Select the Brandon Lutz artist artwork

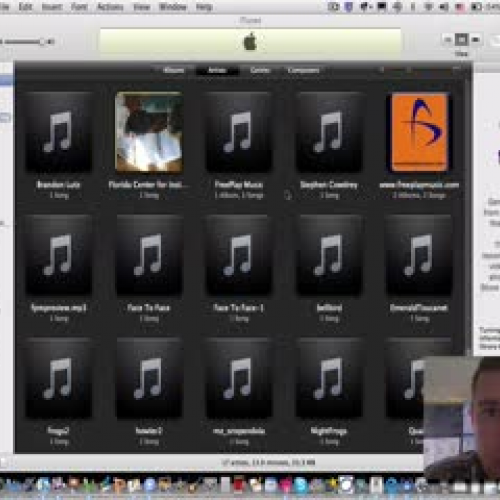(58, 132)
